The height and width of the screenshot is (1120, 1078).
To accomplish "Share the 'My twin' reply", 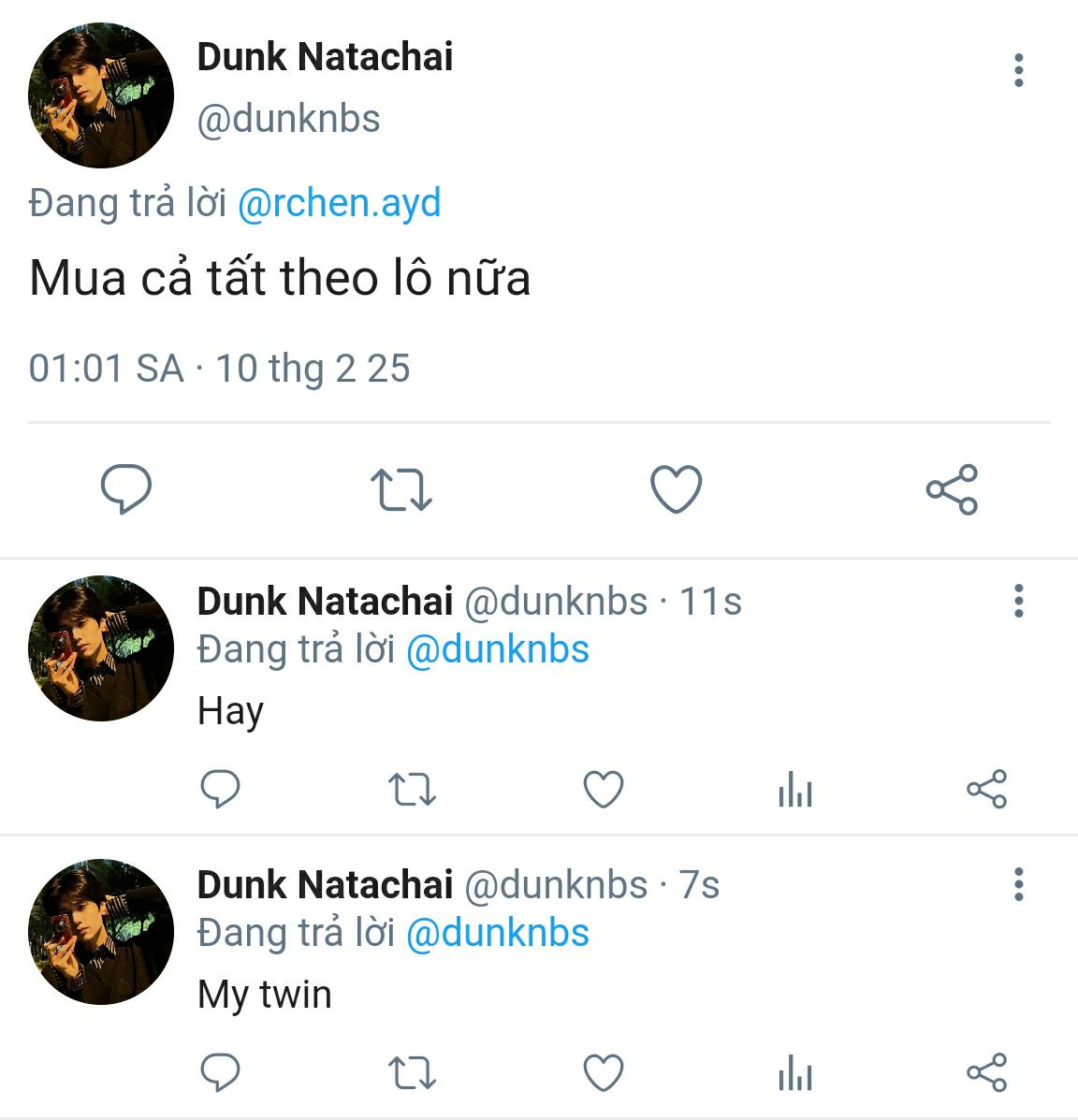I will click(x=986, y=1073).
